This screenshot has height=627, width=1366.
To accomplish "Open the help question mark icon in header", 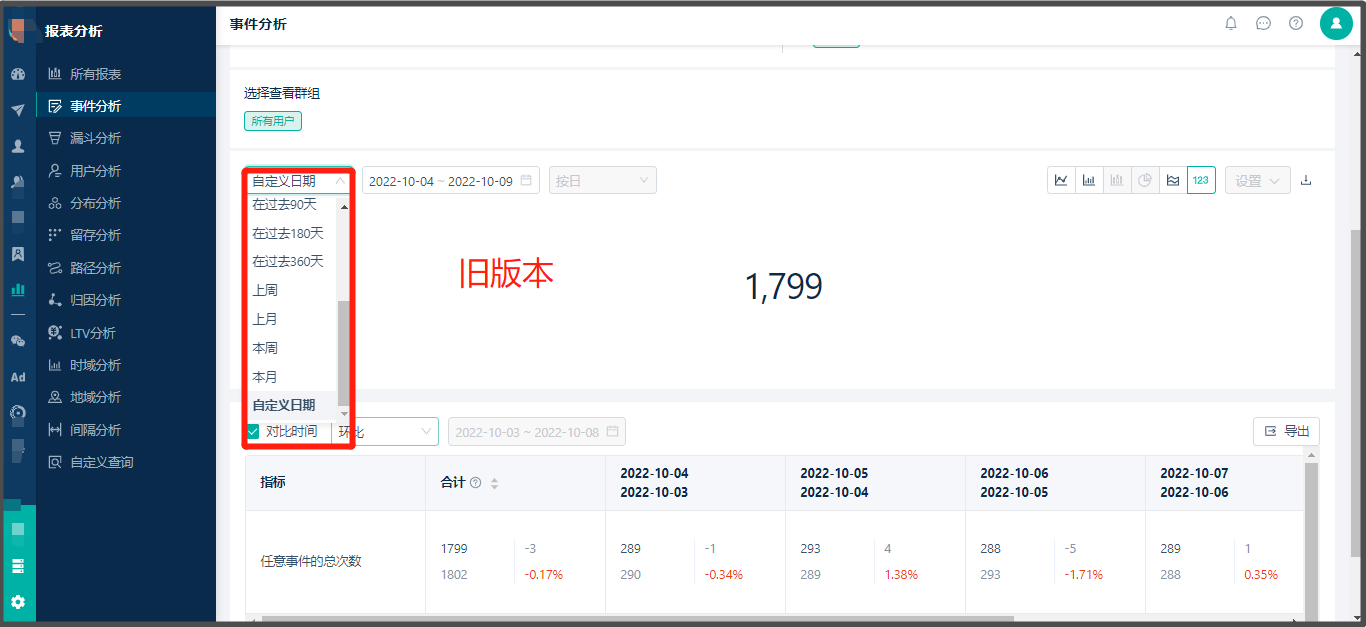I will click(1296, 23).
